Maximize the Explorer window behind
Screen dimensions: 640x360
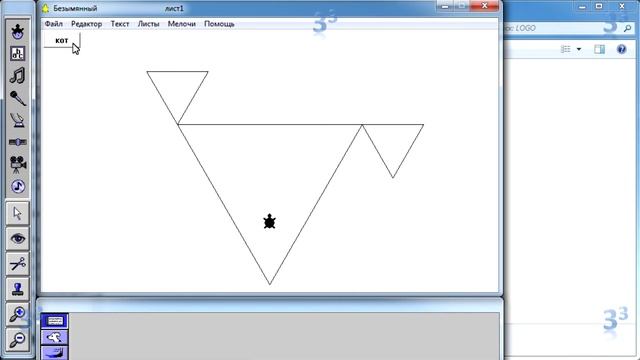(x=599, y=6)
